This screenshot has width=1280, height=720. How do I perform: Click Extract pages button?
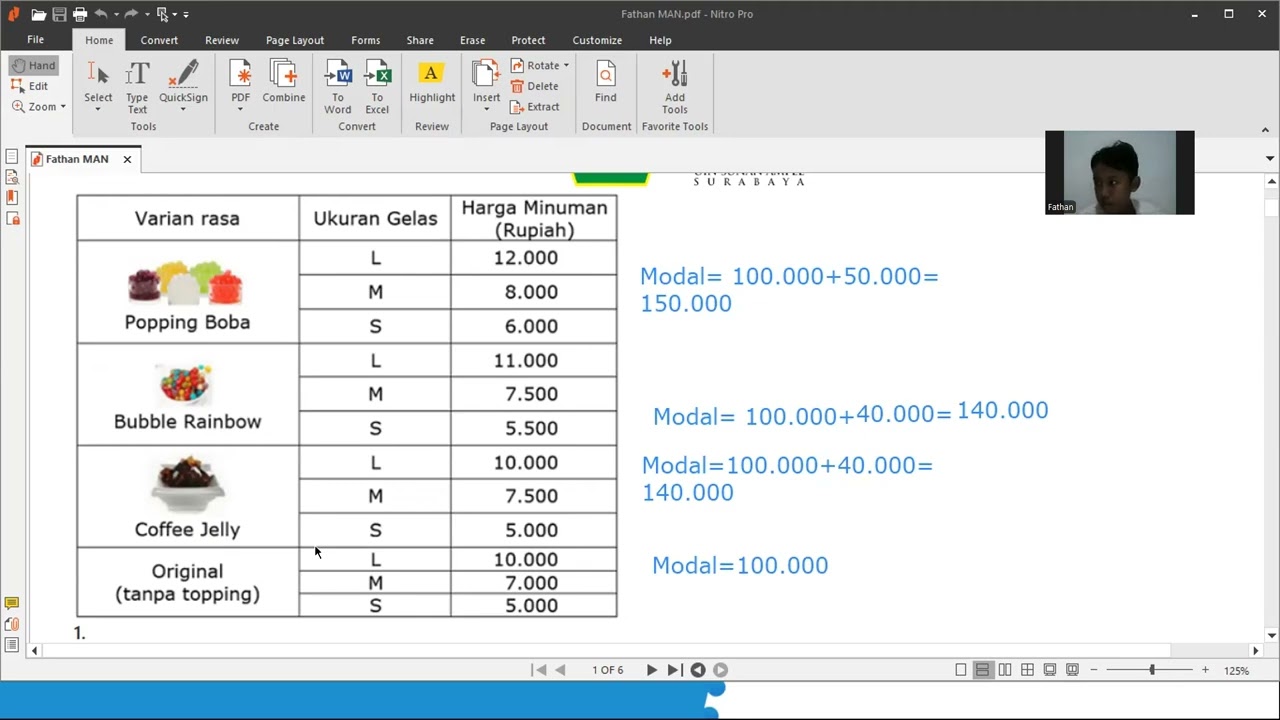pyautogui.click(x=535, y=107)
